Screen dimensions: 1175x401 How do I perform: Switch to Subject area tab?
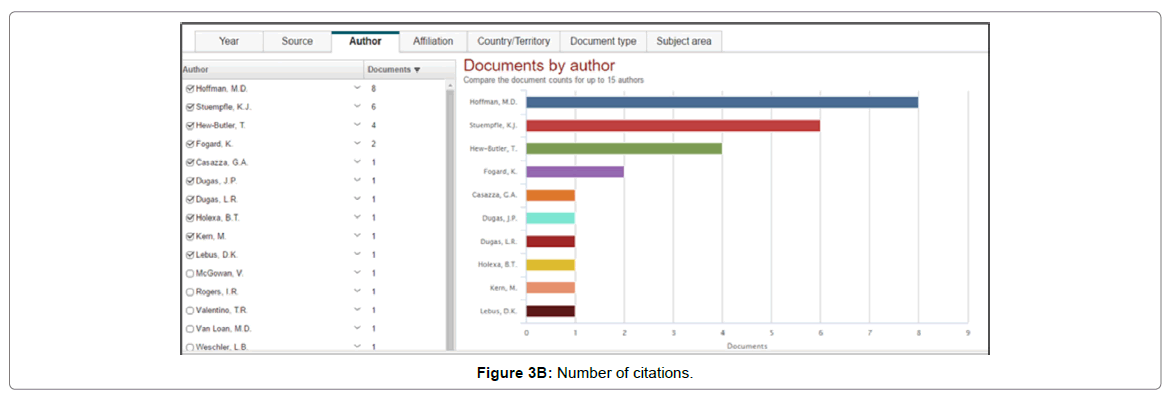pos(684,41)
